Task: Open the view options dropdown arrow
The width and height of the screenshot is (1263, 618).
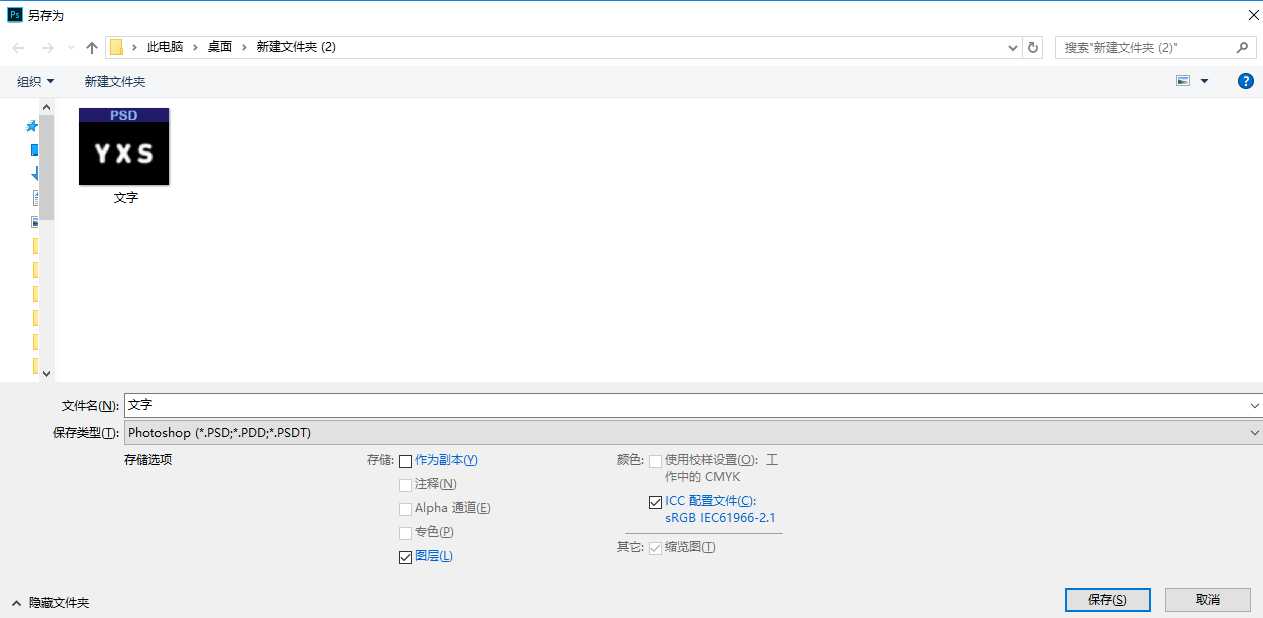Action: 1204,81
